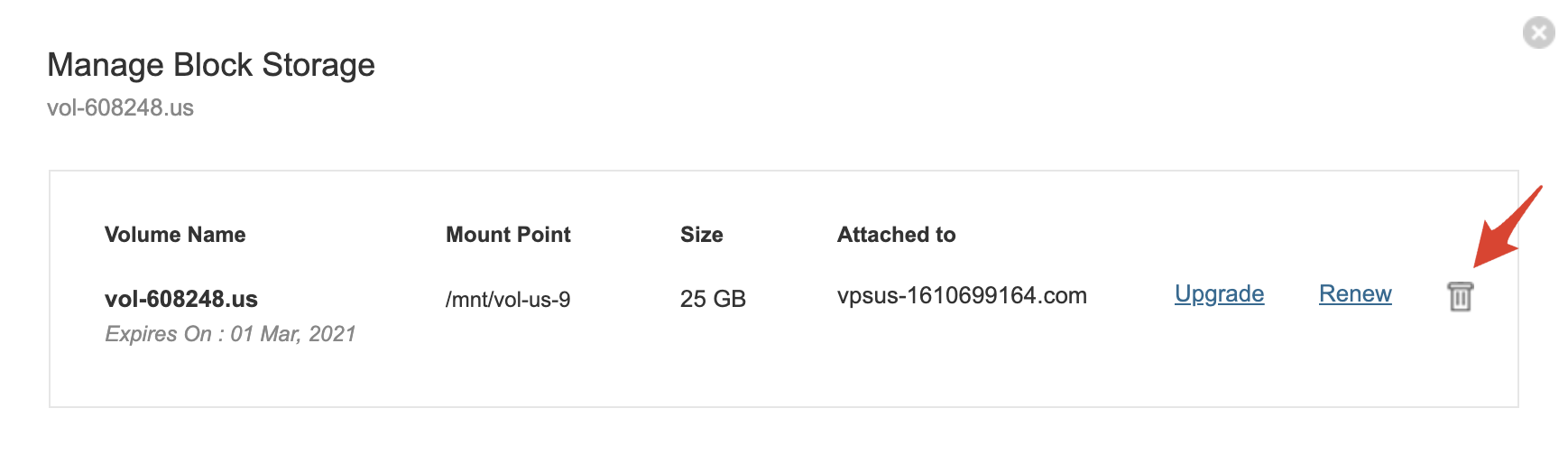The height and width of the screenshot is (455, 1568).
Task: Delete the vol-608248.us volume via trash icon
Action: pyautogui.click(x=1460, y=296)
